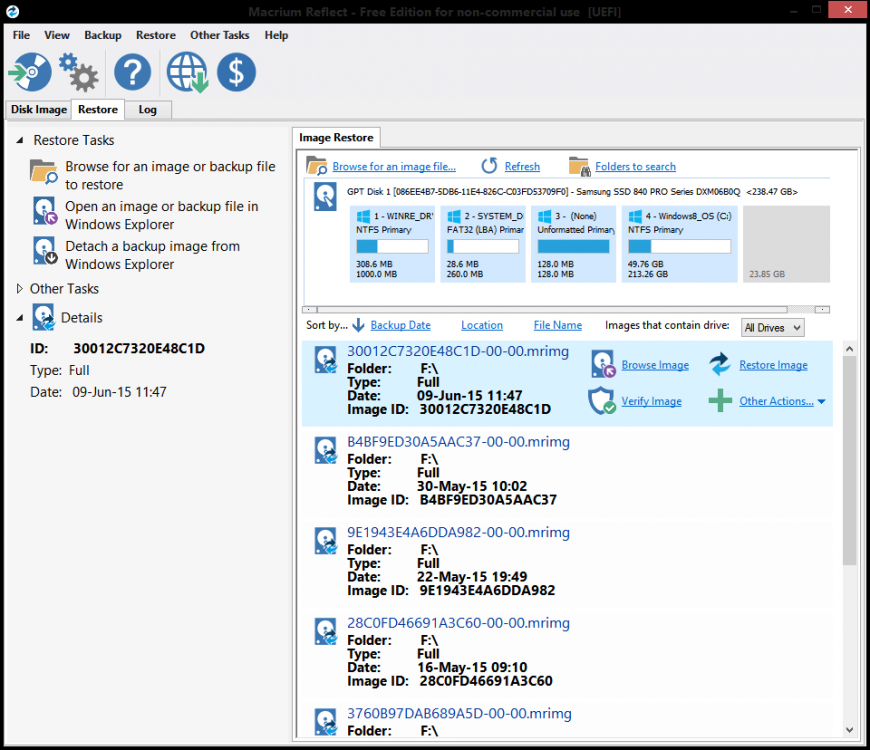The image size is (870, 750).
Task: Click the 23.85 GB unallocated space block
Action: [786, 244]
